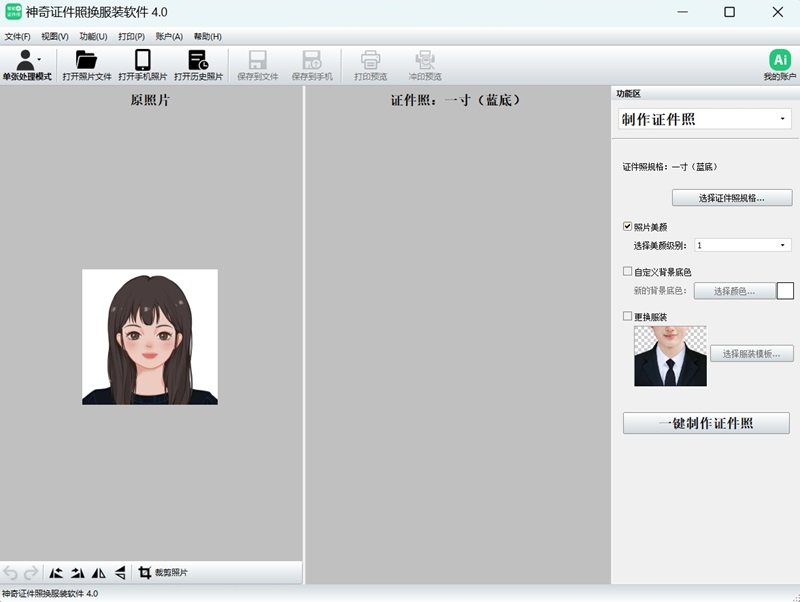Open a phone photo via 打开手机照片
Image resolution: width=800 pixels, height=602 pixels.
pyautogui.click(x=142, y=60)
